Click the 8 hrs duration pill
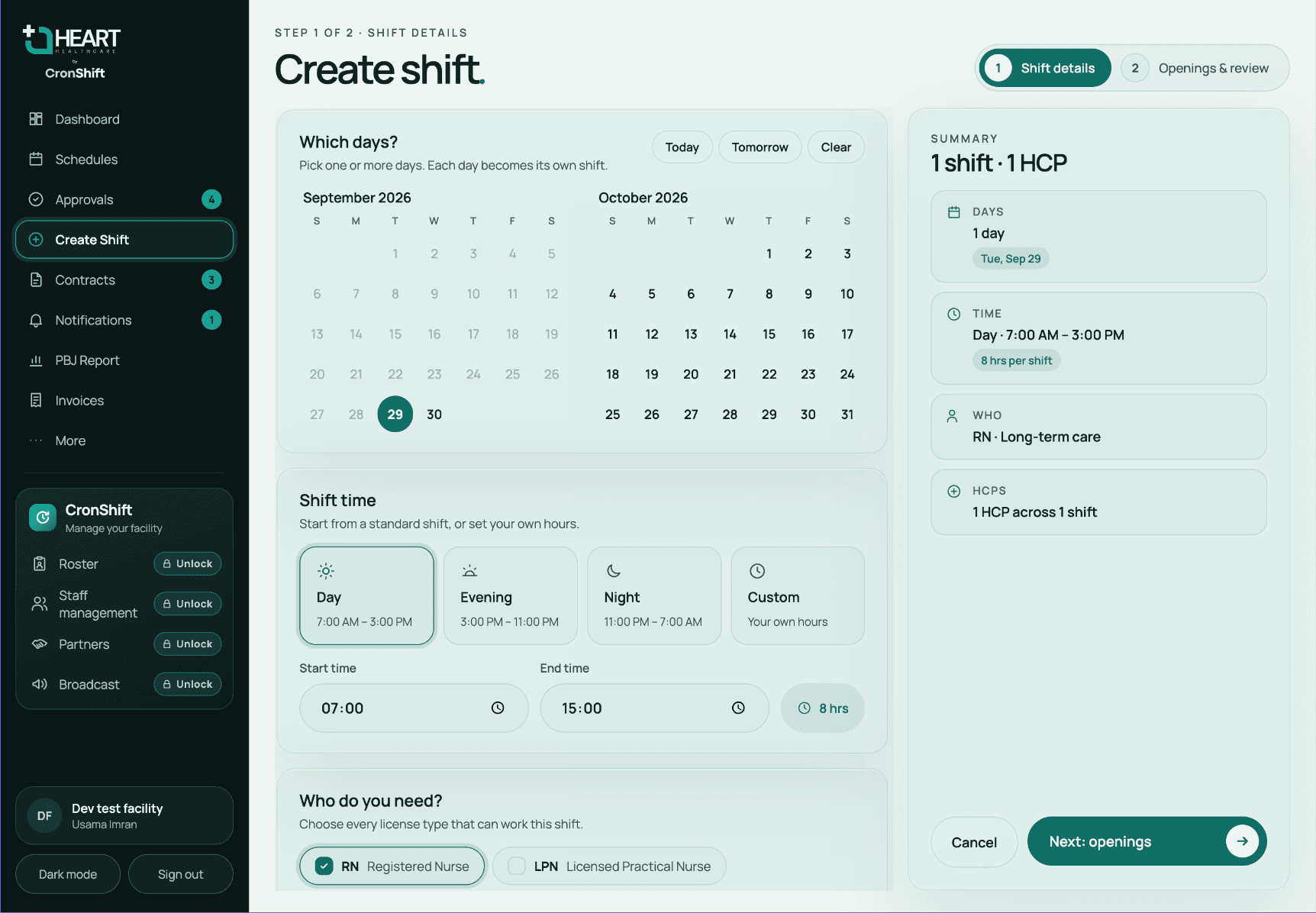 [x=822, y=708]
